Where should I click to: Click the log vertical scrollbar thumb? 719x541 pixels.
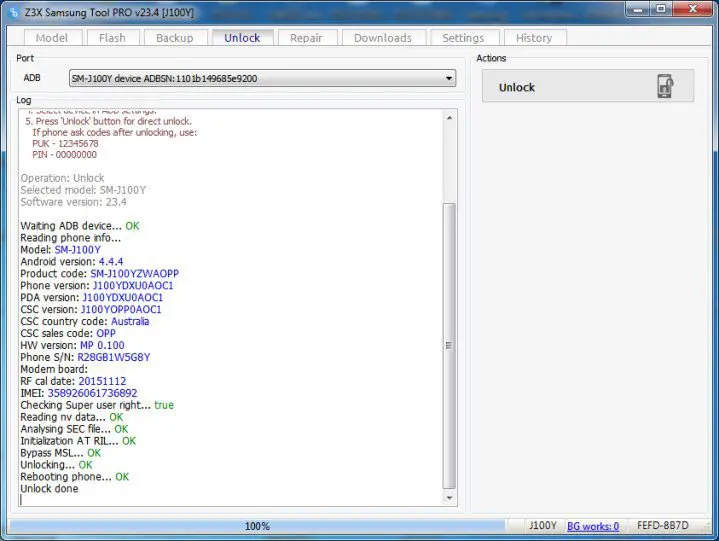(x=449, y=346)
